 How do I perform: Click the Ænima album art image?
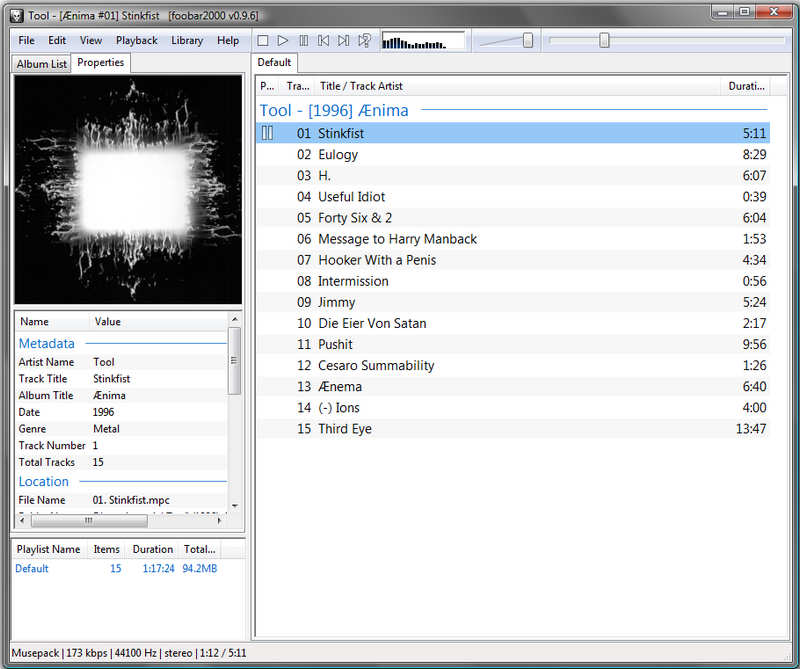coord(128,189)
